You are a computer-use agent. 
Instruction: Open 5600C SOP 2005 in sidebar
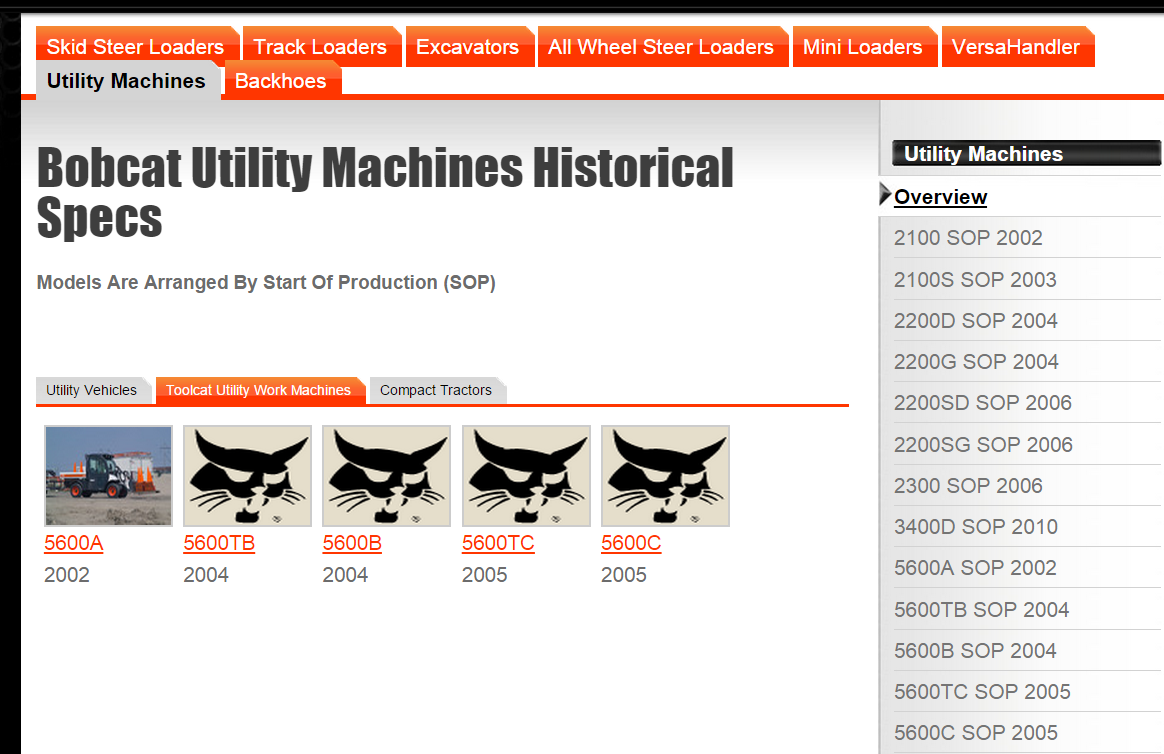[975, 732]
